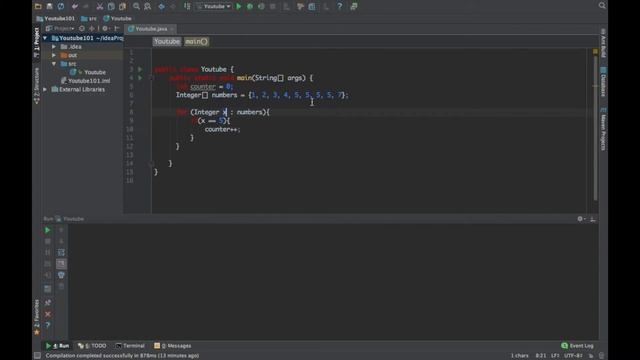Click run gutter arrow beside main method
This screenshot has width=640, height=360.
140,78
